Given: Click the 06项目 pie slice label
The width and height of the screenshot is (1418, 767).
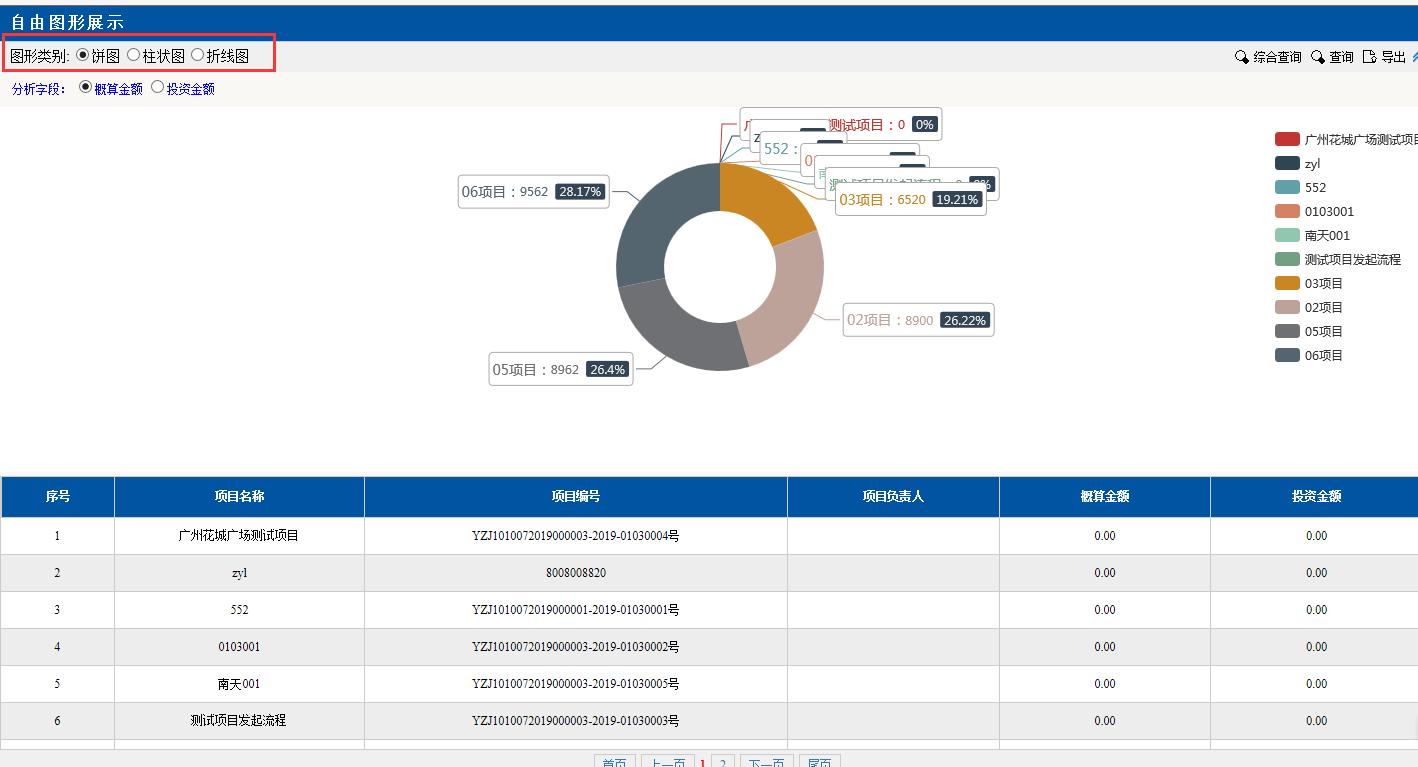Looking at the screenshot, I should pos(533,191).
